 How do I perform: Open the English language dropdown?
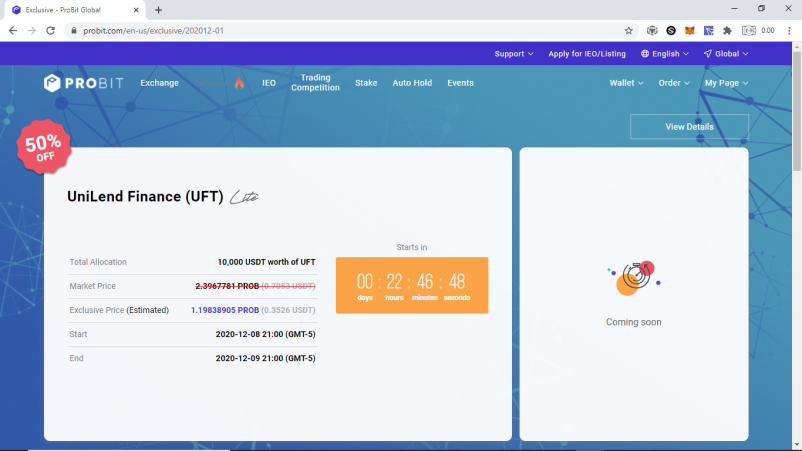664,54
